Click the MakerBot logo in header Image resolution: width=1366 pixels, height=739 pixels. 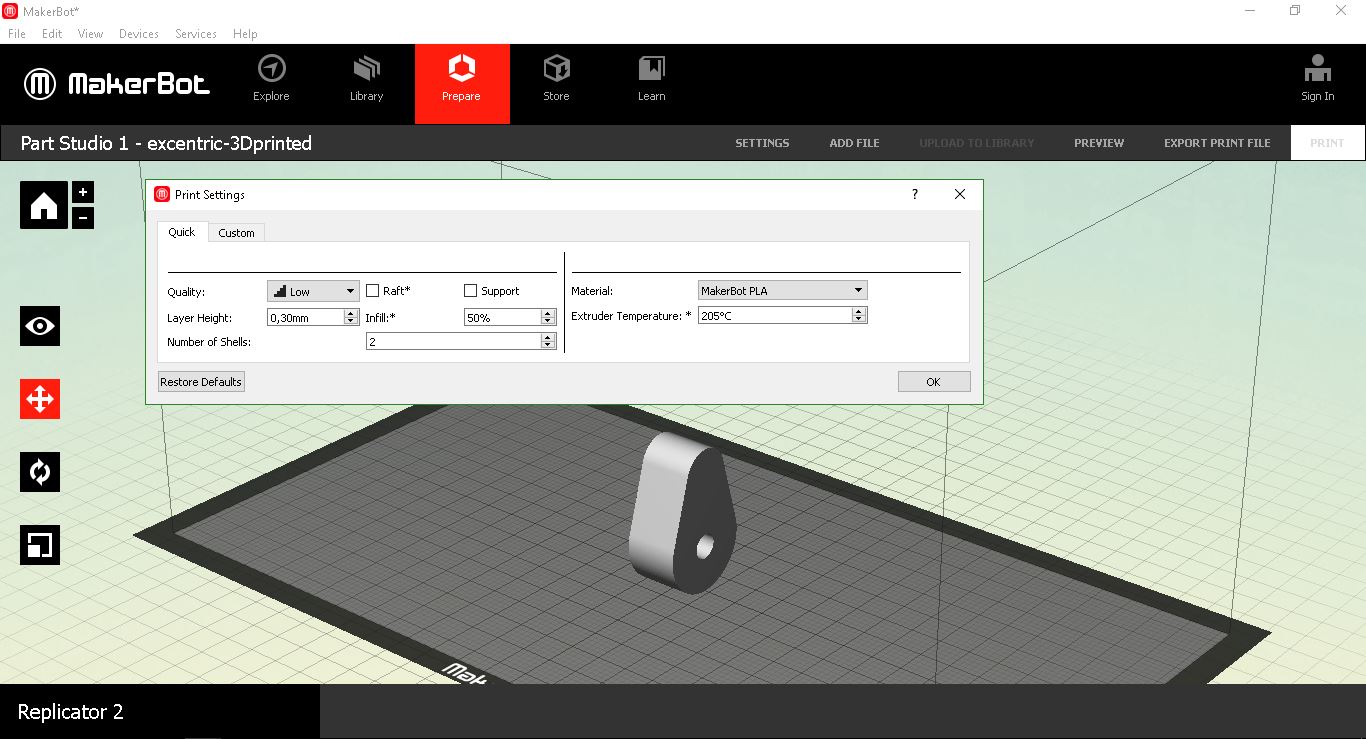click(117, 84)
